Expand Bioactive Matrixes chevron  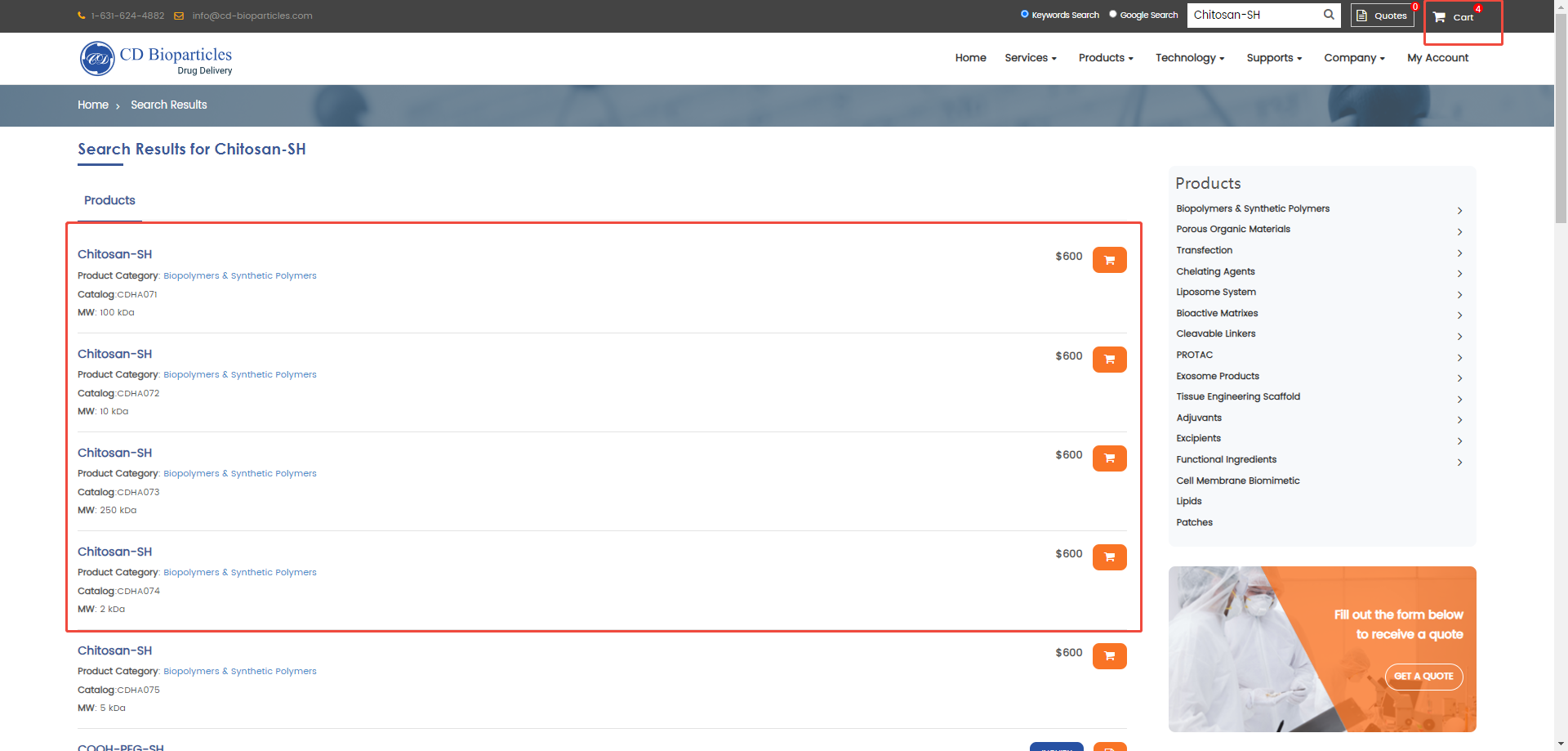(x=1459, y=315)
